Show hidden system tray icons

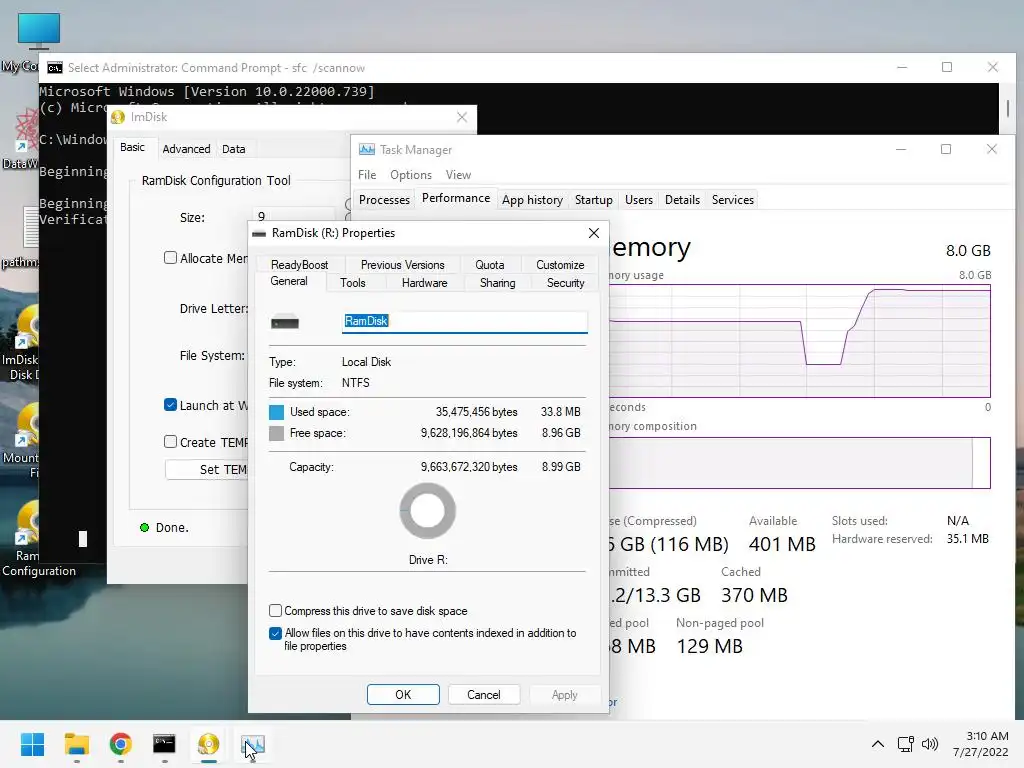coord(878,744)
